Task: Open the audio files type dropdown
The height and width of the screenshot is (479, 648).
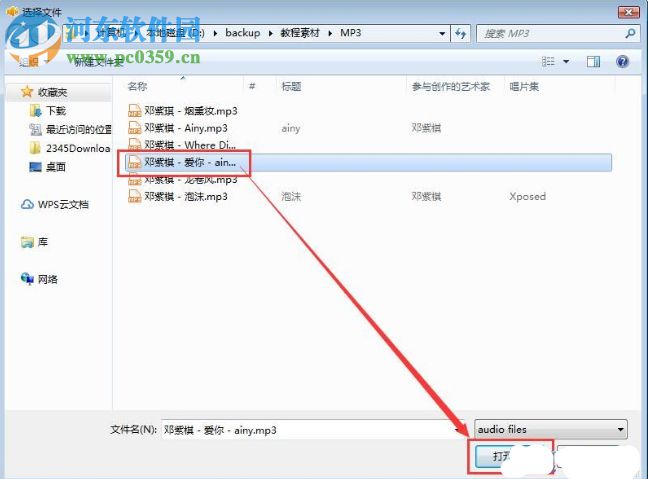Action: [x=550, y=429]
